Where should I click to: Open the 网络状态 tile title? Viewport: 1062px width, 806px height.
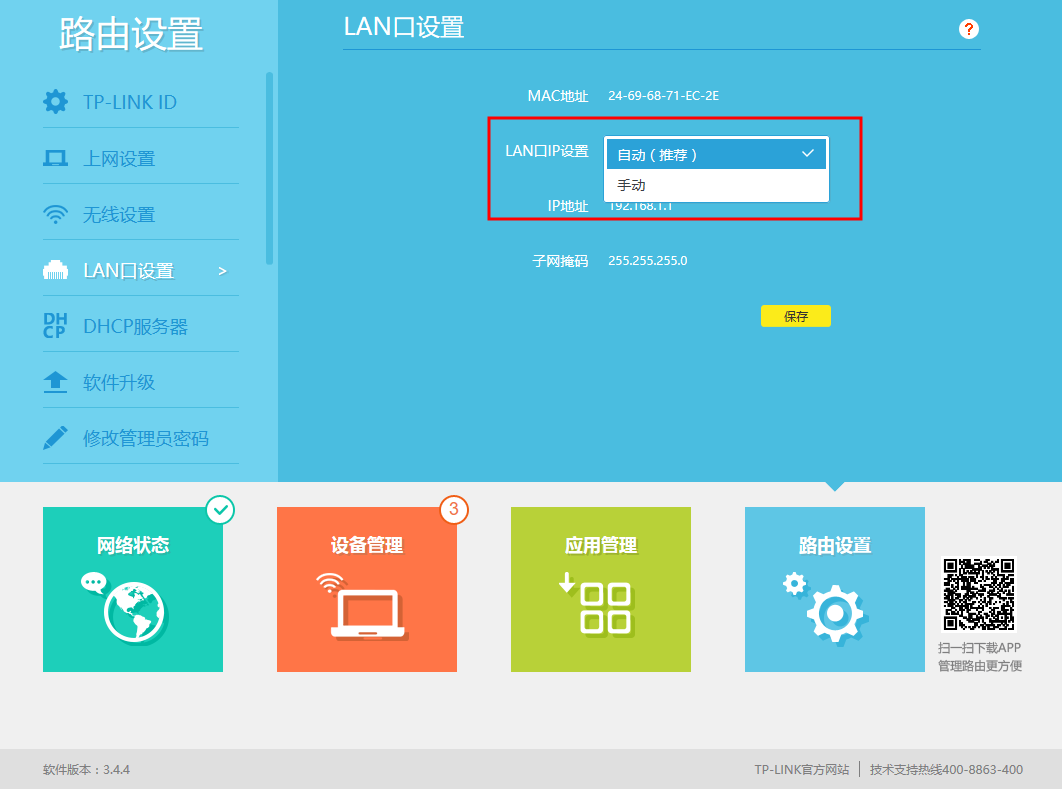click(133, 545)
